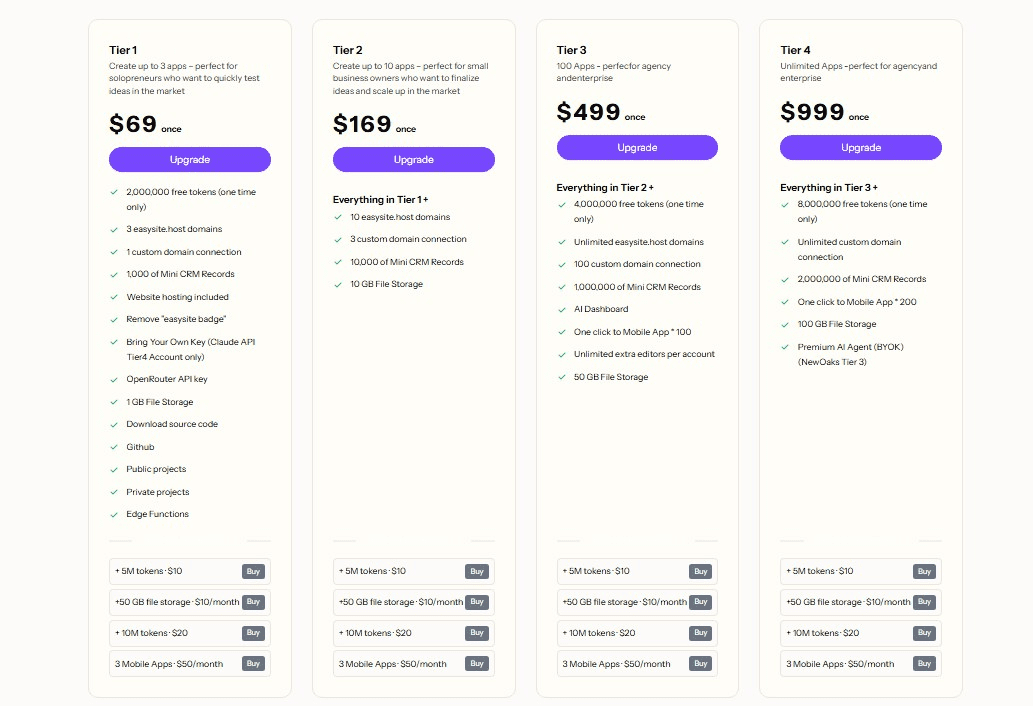Buy +5M tokens add-on in Tier 1
The image size is (1033, 706).
[x=253, y=572]
